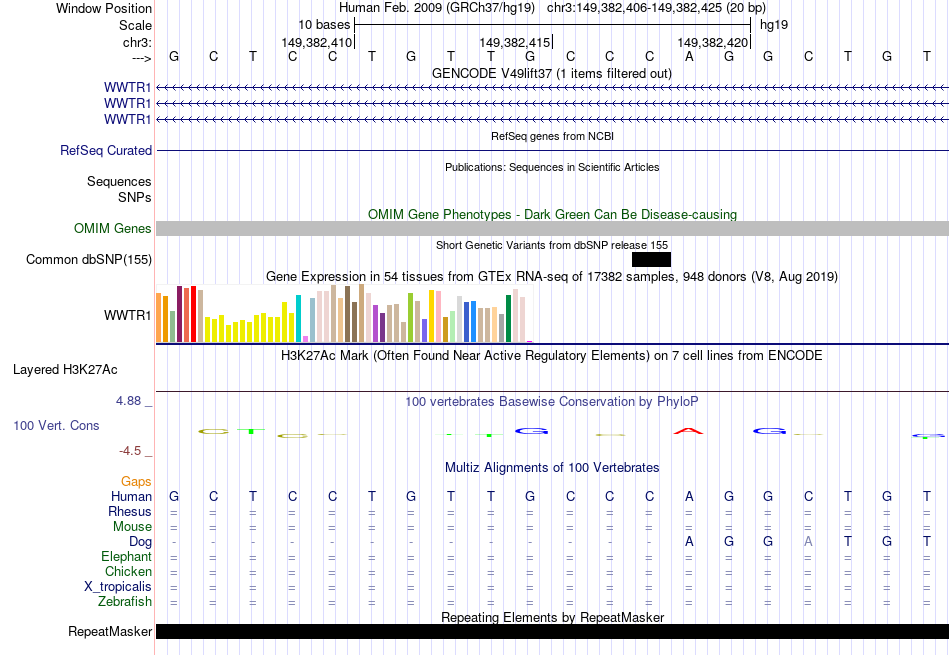Select the Mouse alignment row label
This screenshot has height=655, width=950.
pos(132,527)
